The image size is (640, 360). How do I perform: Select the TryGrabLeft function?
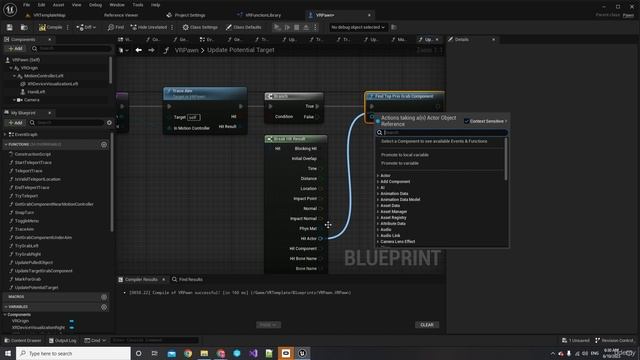coord(27,246)
